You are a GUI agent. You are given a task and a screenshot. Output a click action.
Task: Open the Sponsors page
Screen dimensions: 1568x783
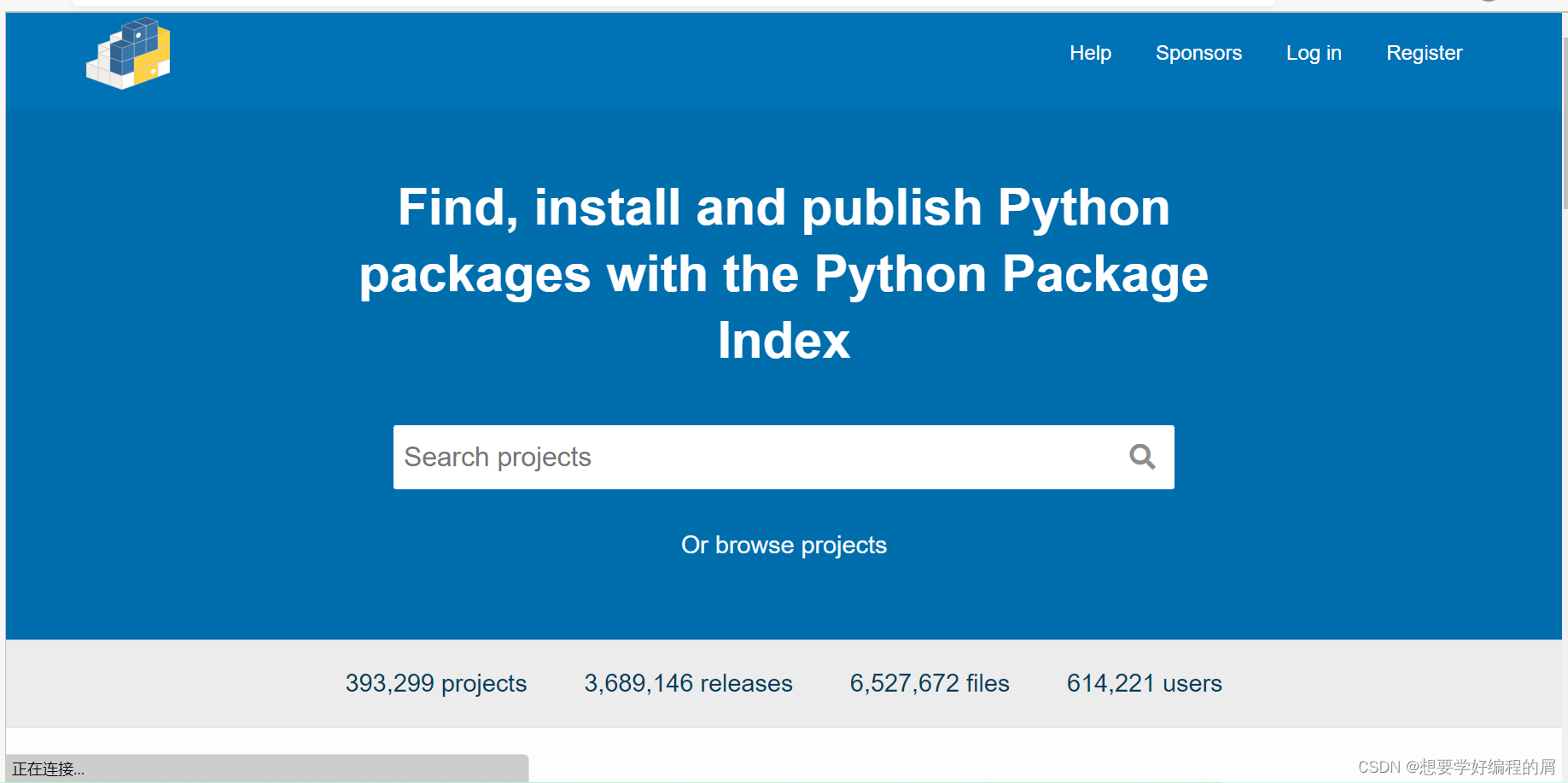pos(1198,53)
